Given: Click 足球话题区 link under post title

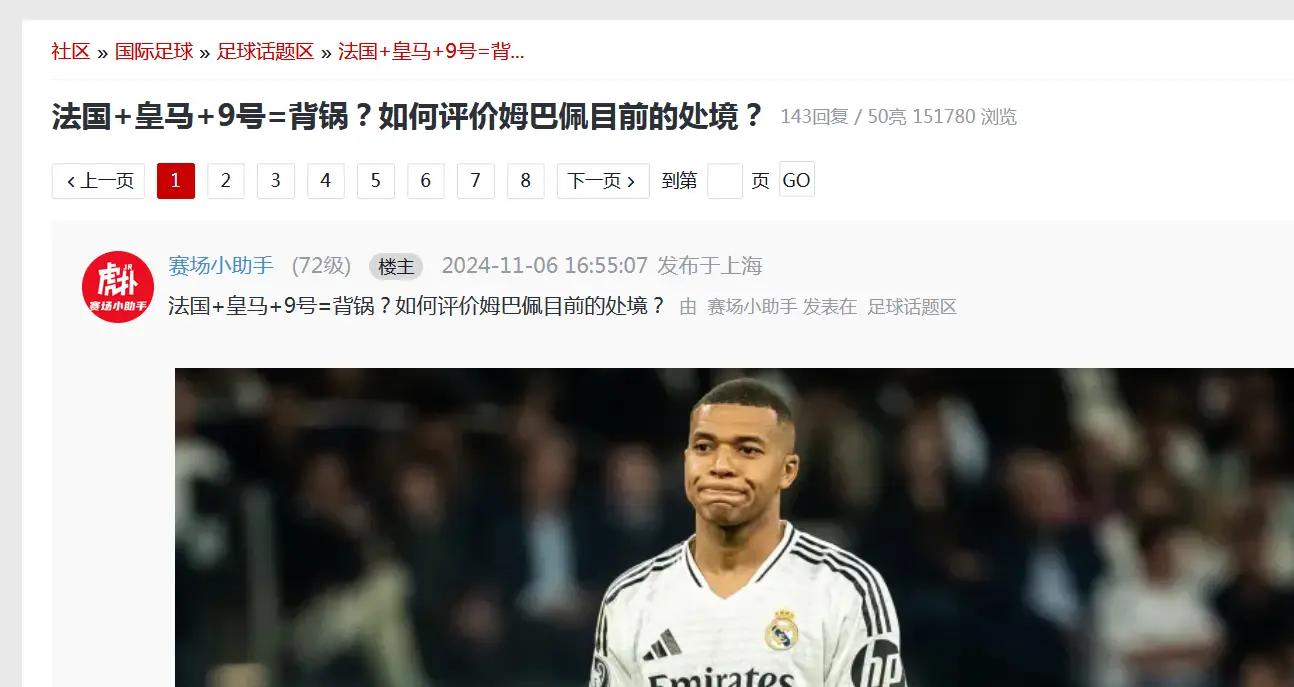Looking at the screenshot, I should point(912,307).
